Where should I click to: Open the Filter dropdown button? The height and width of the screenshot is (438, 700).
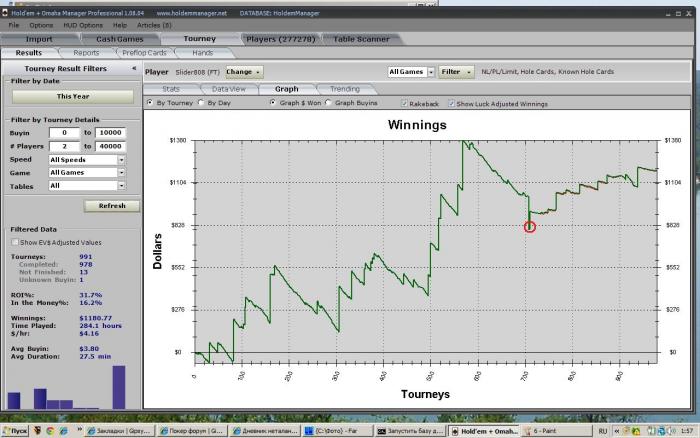point(456,71)
